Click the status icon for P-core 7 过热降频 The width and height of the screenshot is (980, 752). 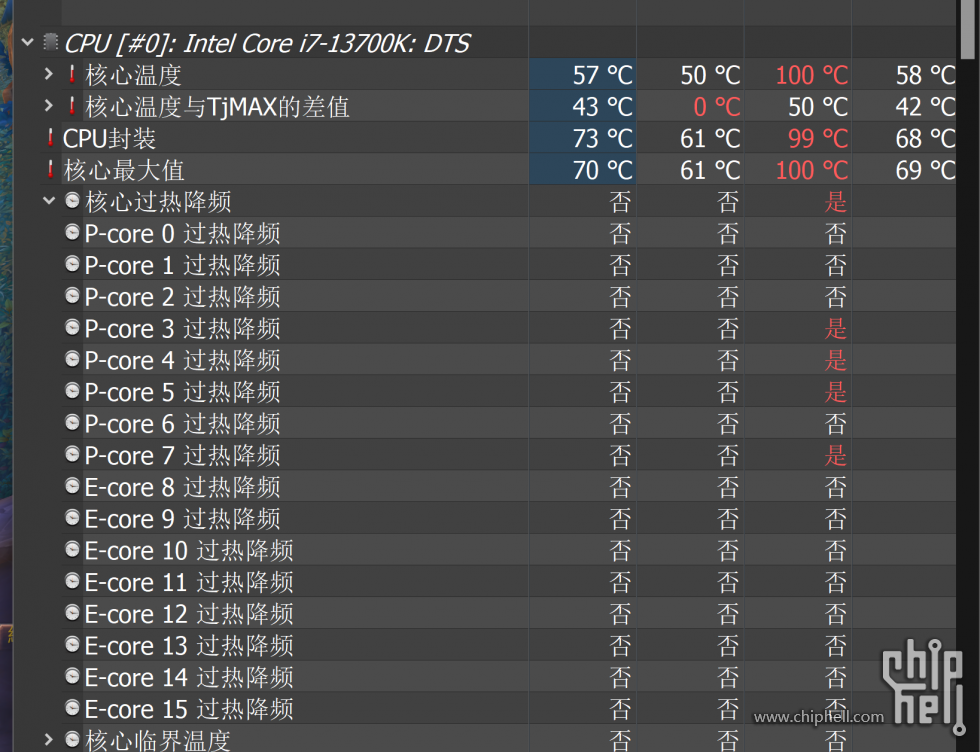coord(72,454)
